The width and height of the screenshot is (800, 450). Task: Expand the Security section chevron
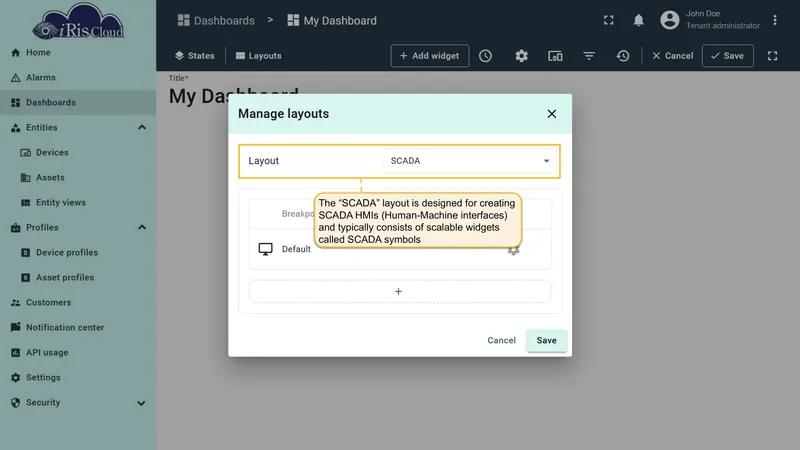click(x=141, y=403)
